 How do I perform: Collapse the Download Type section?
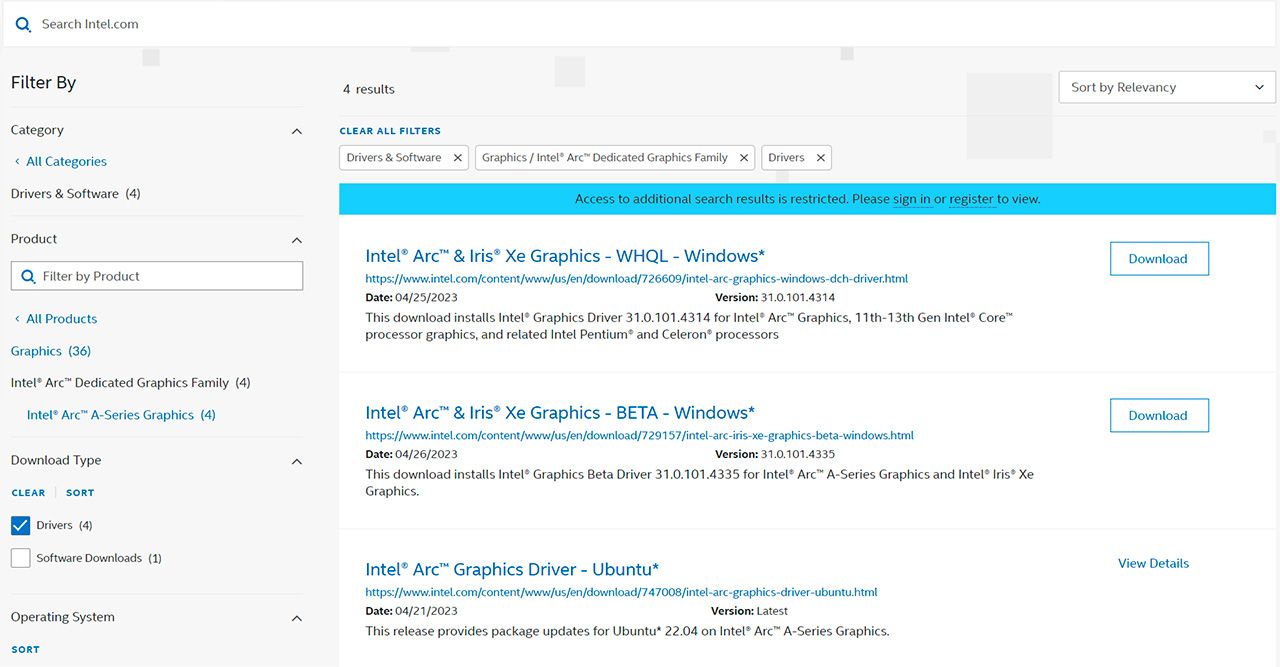click(x=296, y=461)
